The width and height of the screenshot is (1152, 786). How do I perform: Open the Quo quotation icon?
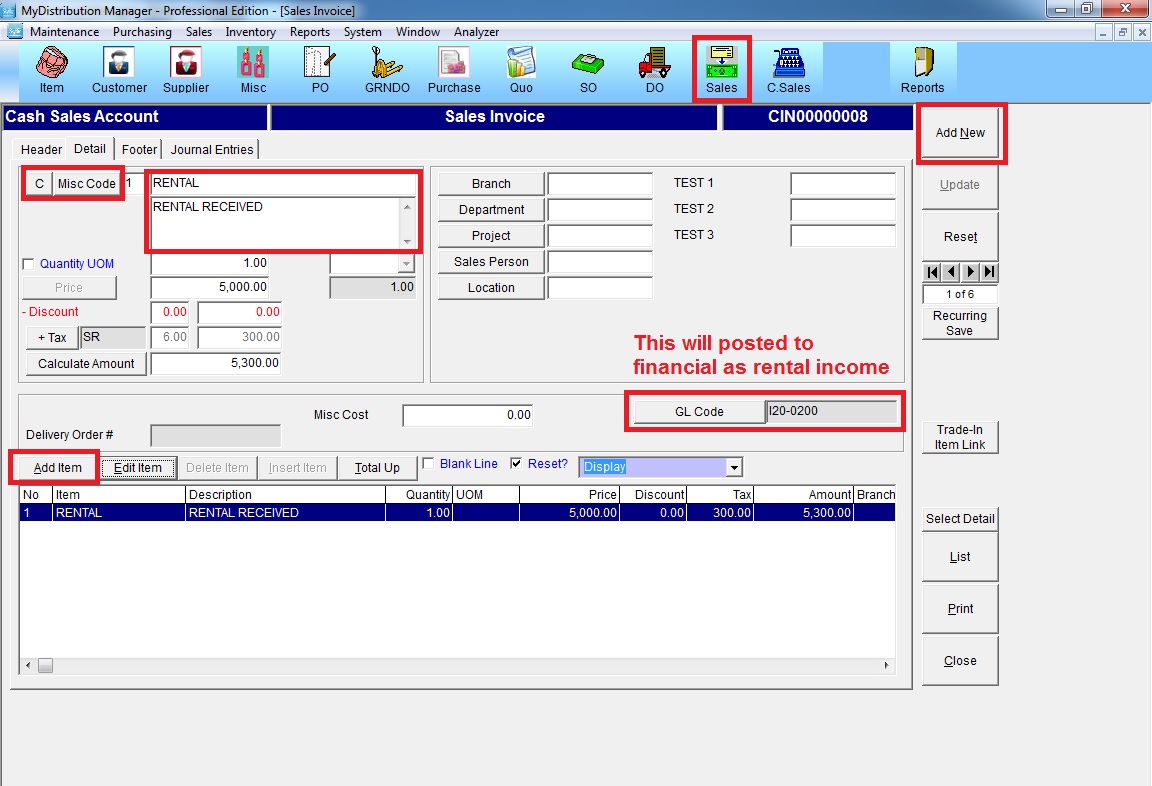521,70
